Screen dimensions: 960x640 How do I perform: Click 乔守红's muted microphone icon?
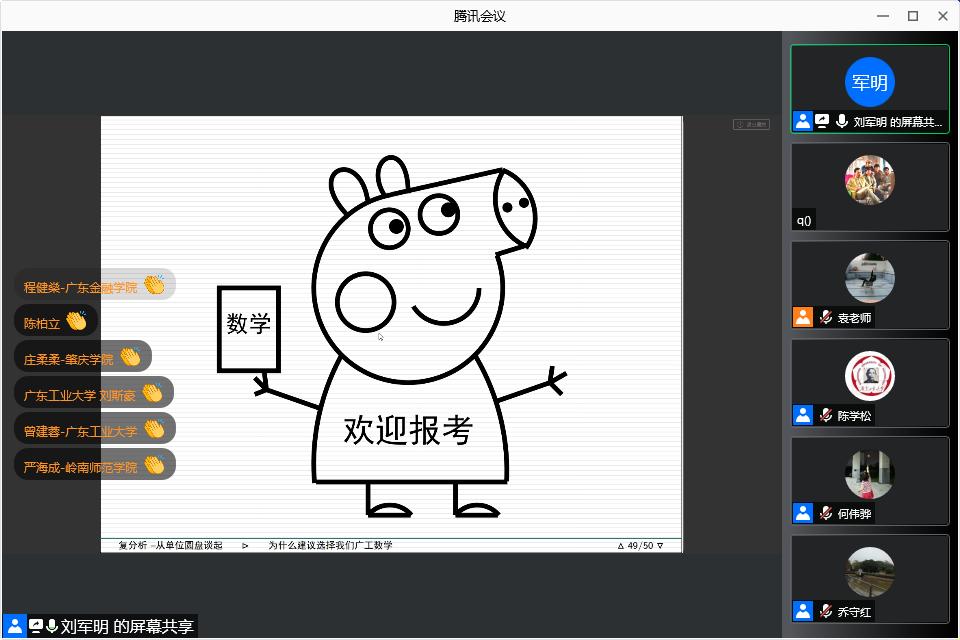click(x=826, y=611)
